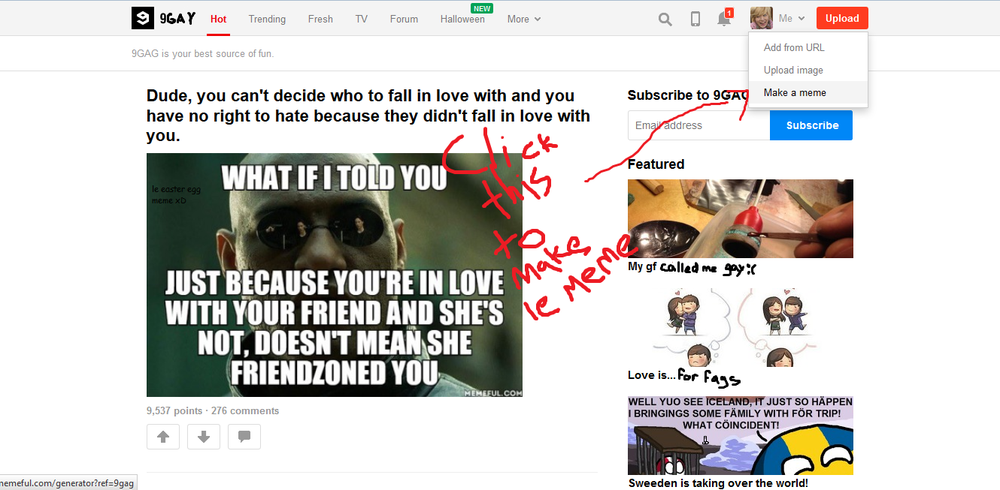
Task: Click the comment bubble button
Action: 244,436
